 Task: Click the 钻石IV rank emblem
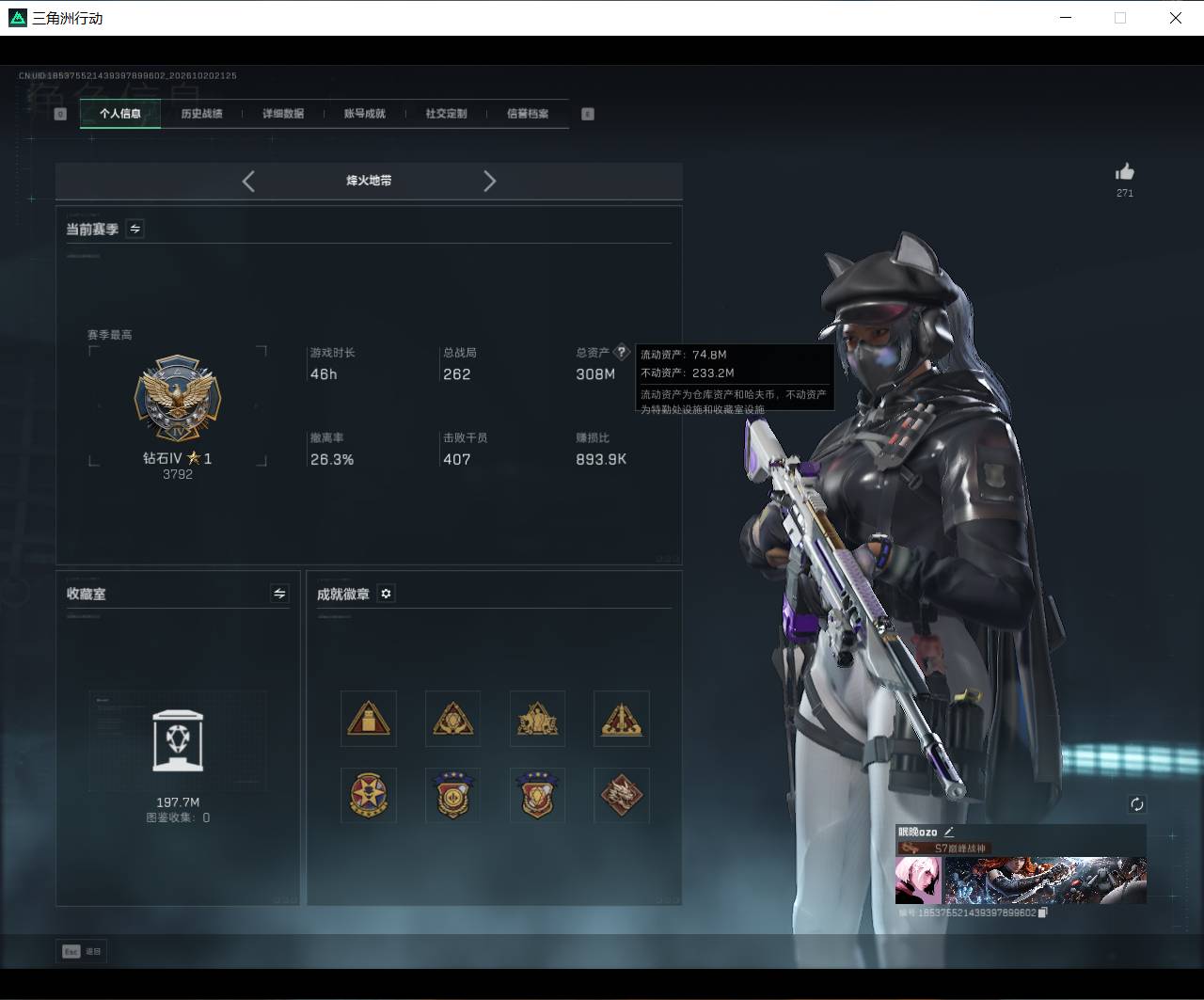[178, 399]
